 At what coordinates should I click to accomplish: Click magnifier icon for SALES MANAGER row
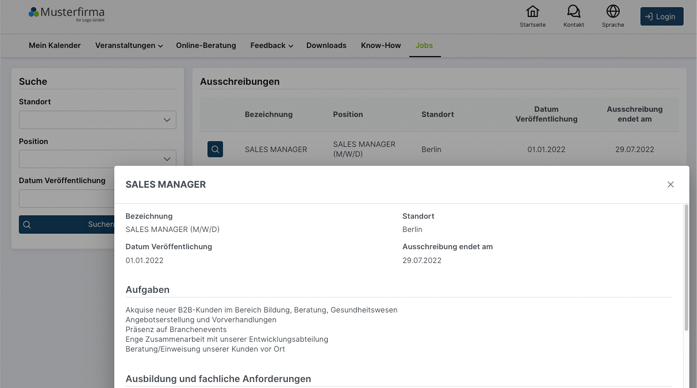215,149
